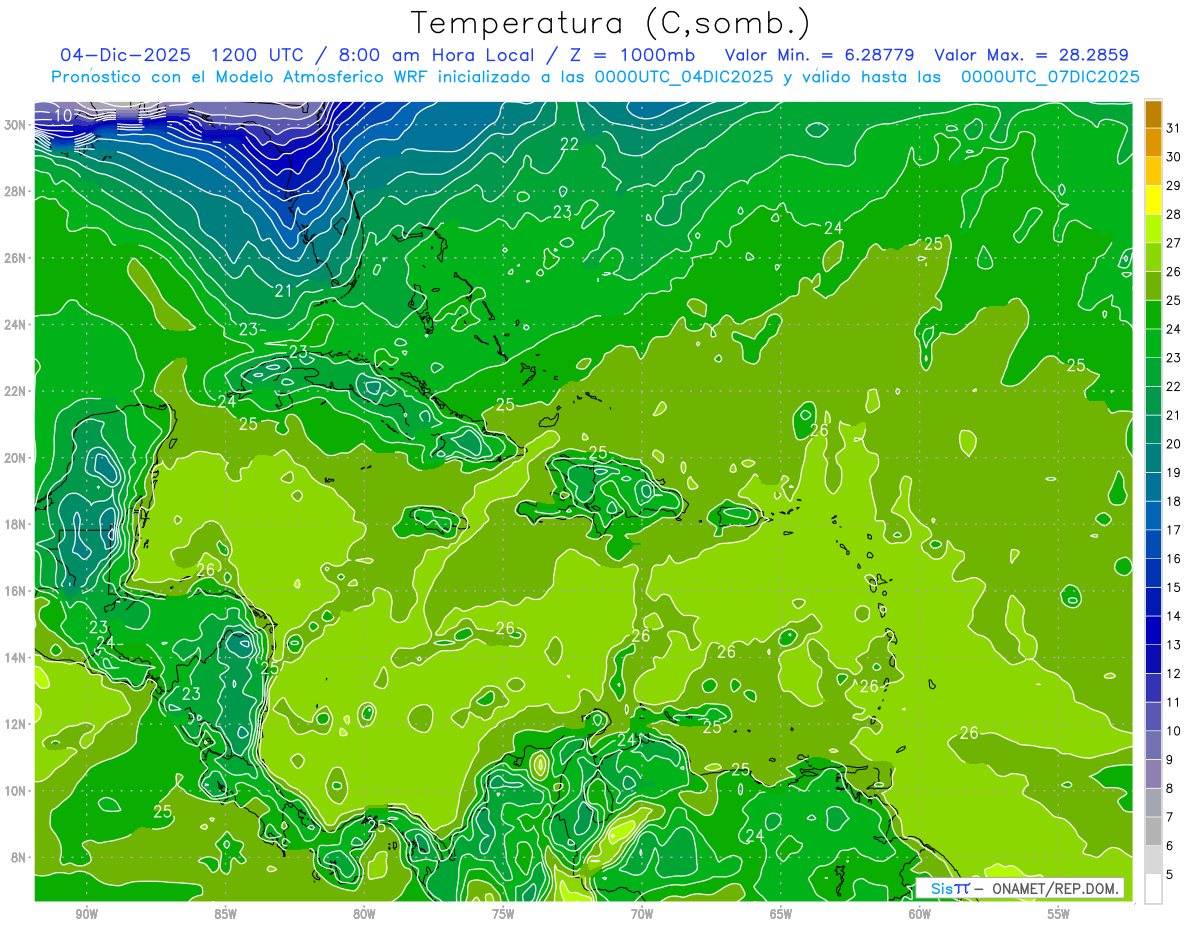
Task: Click the '31' color bar label
Action: tap(1174, 127)
